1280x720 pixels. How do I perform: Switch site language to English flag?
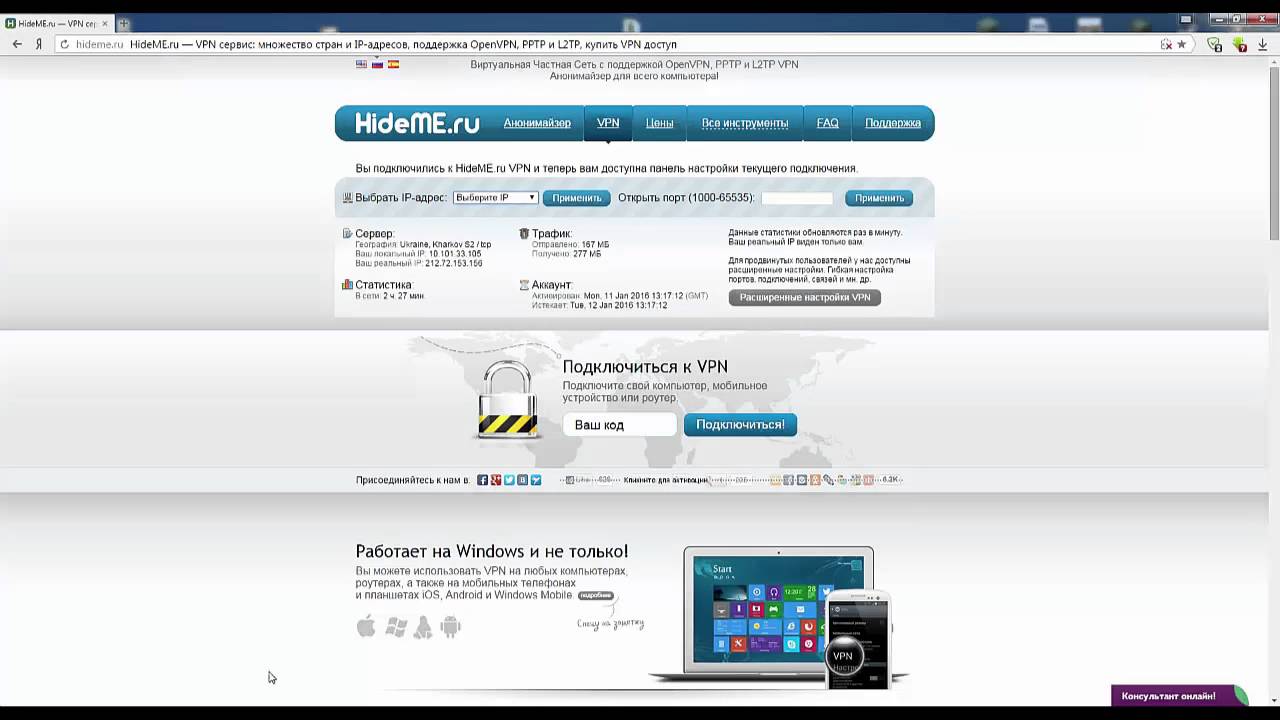[x=361, y=64]
